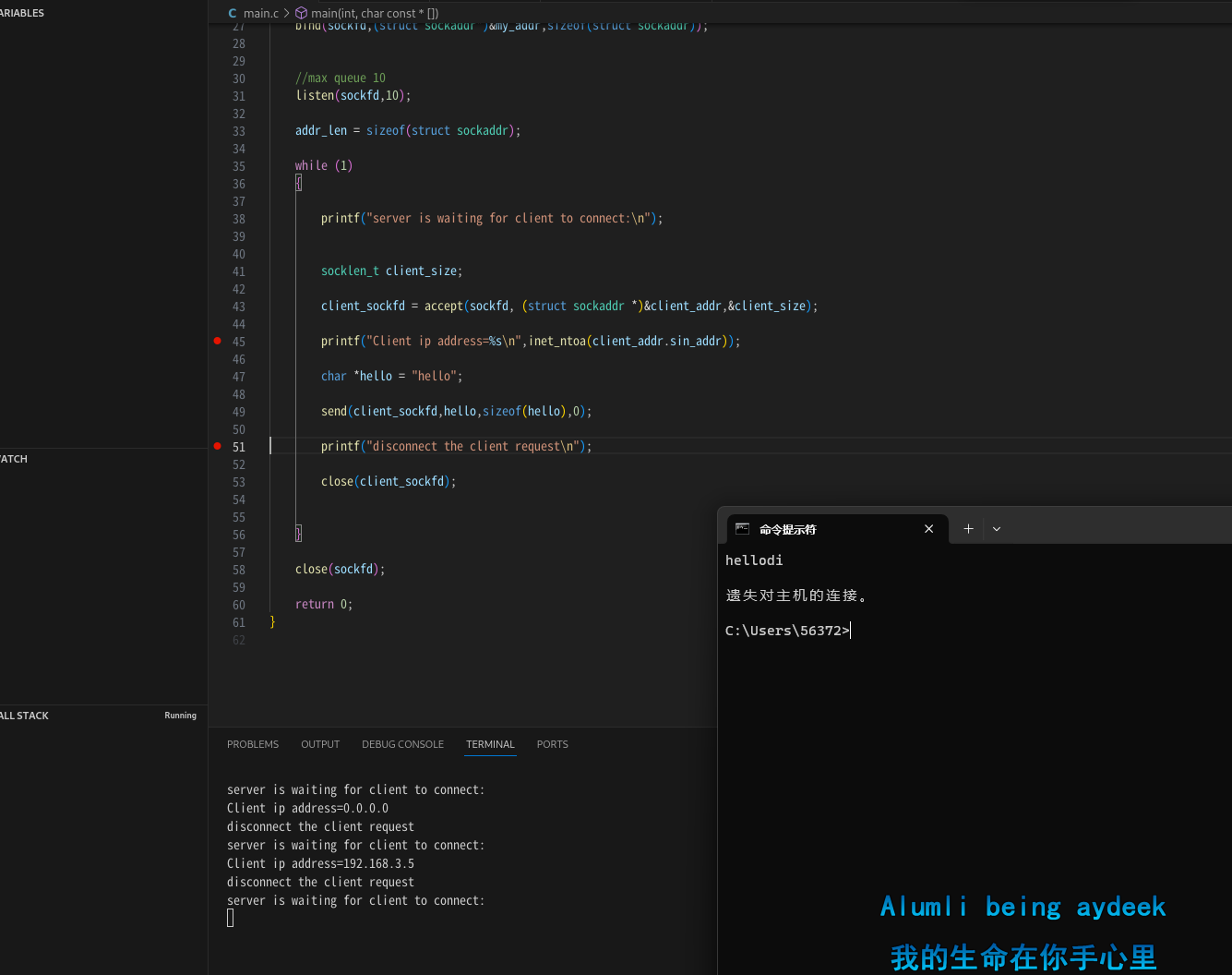The width and height of the screenshot is (1232, 975).
Task: Click the return 0; line
Action: [324, 604]
